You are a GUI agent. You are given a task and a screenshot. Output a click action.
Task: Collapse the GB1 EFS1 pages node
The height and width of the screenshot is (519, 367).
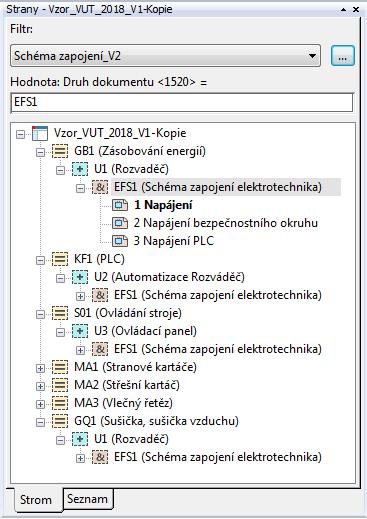click(x=80, y=188)
